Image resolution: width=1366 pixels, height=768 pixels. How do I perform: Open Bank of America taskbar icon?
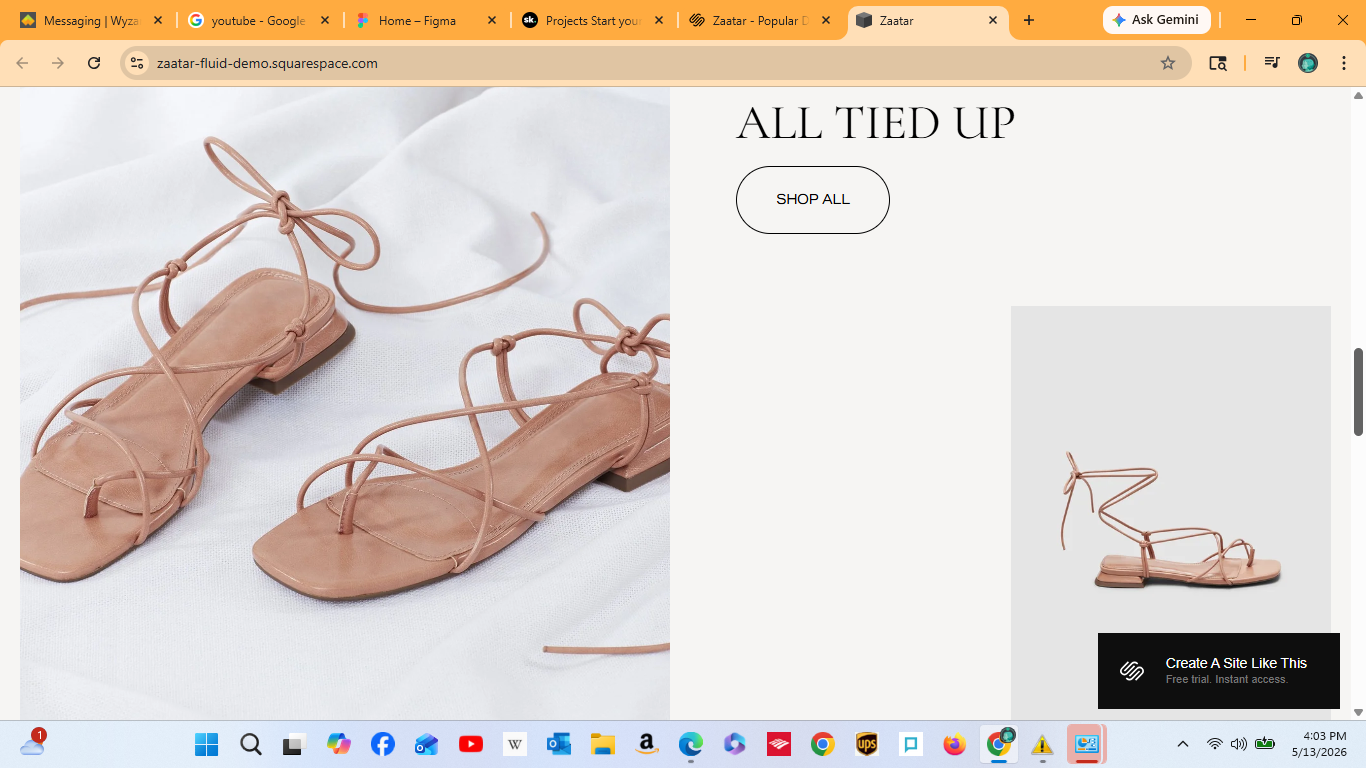779,744
